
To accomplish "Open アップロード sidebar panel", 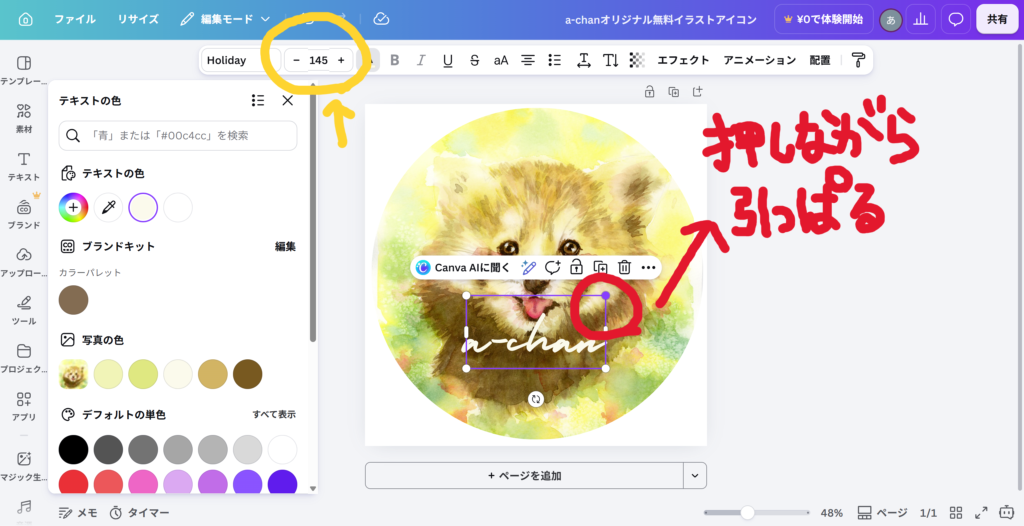I will (24, 263).
